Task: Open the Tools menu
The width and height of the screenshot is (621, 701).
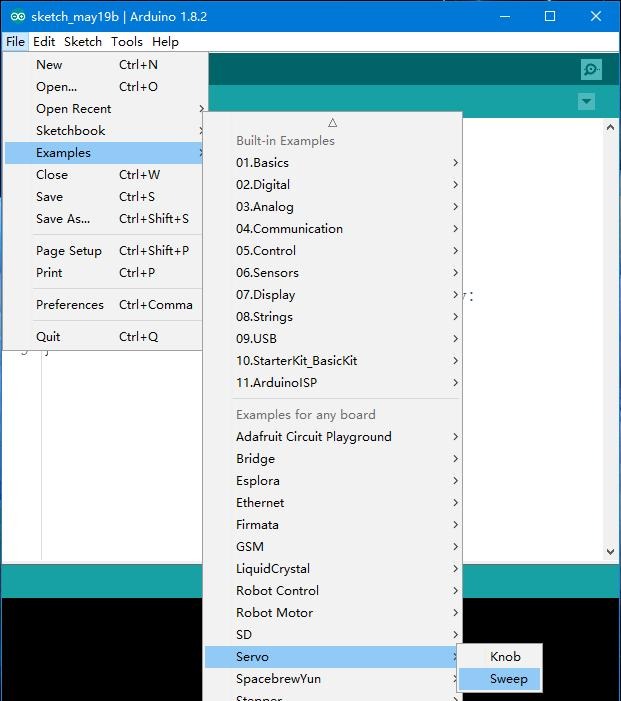Action: (x=127, y=42)
